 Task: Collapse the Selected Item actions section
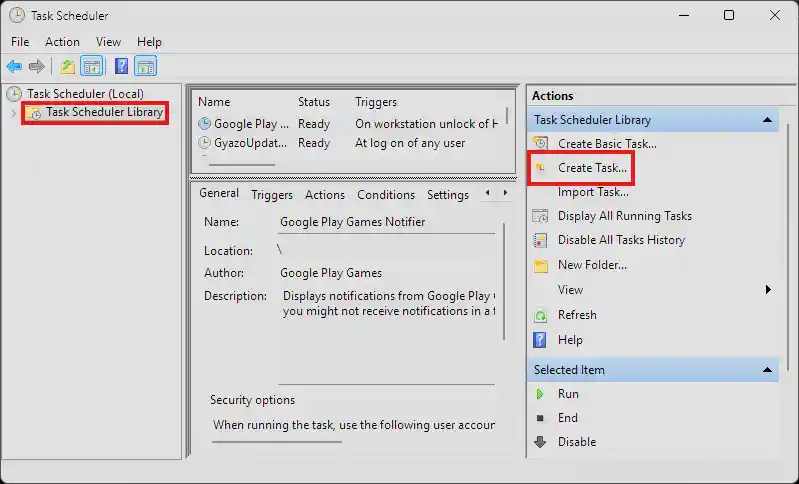point(767,370)
